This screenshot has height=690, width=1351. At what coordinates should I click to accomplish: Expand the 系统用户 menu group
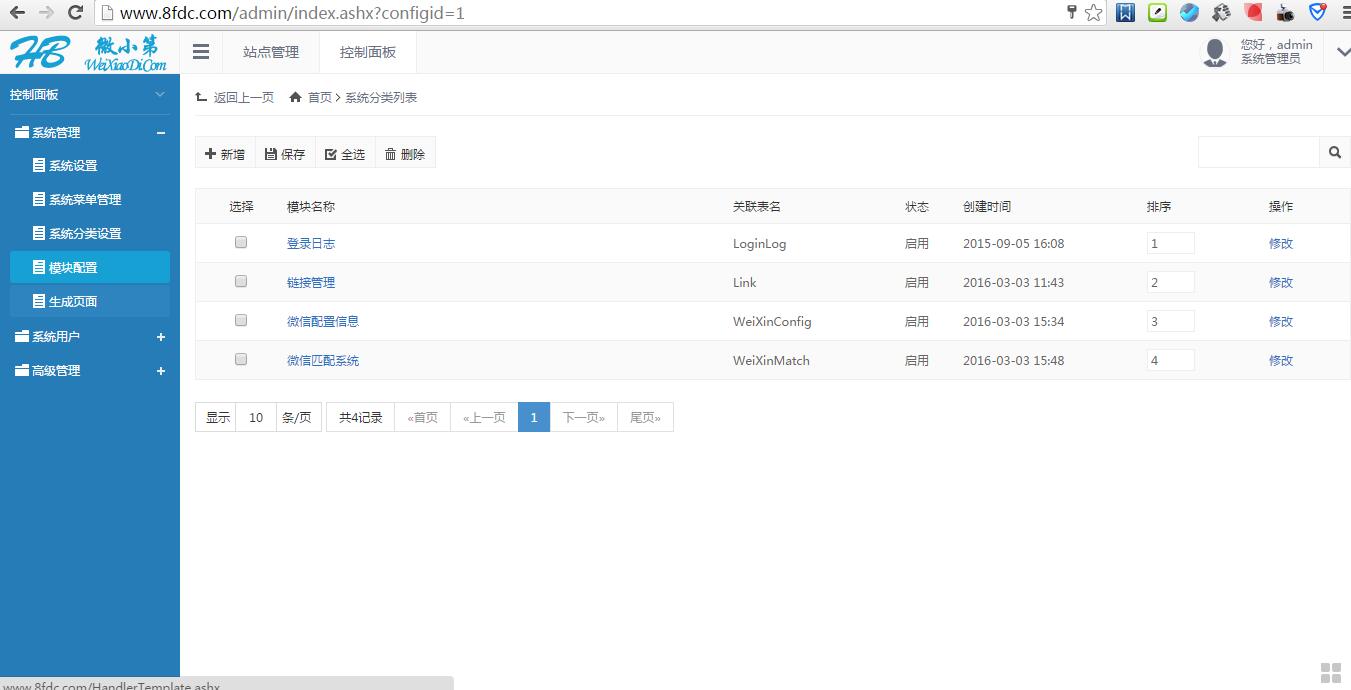point(161,337)
